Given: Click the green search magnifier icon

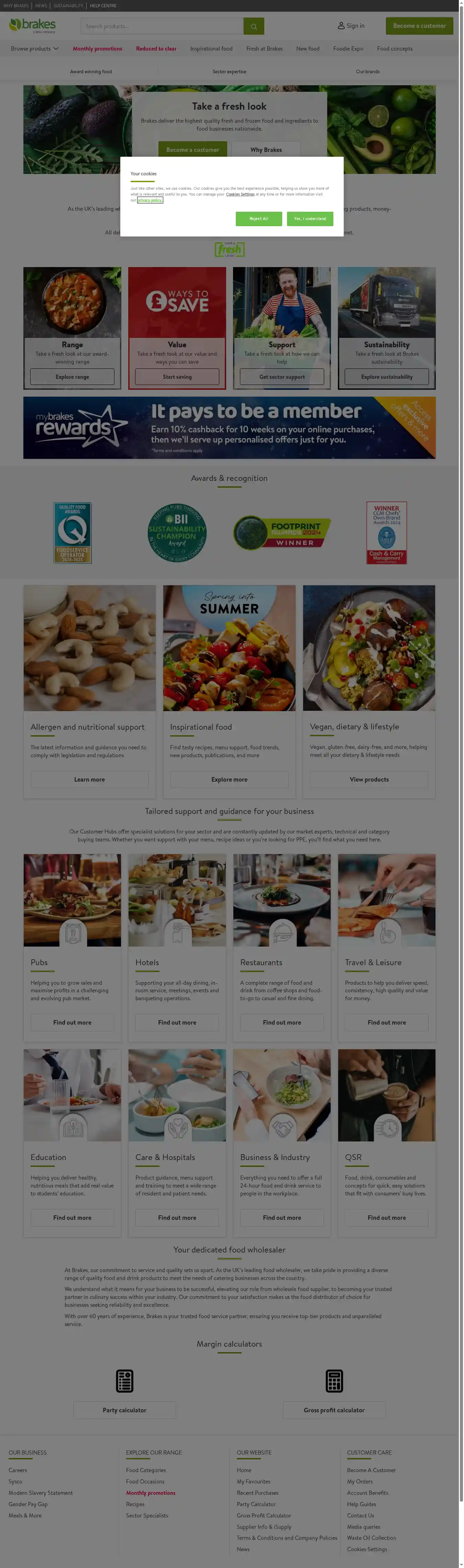Looking at the screenshot, I should (x=253, y=26).
